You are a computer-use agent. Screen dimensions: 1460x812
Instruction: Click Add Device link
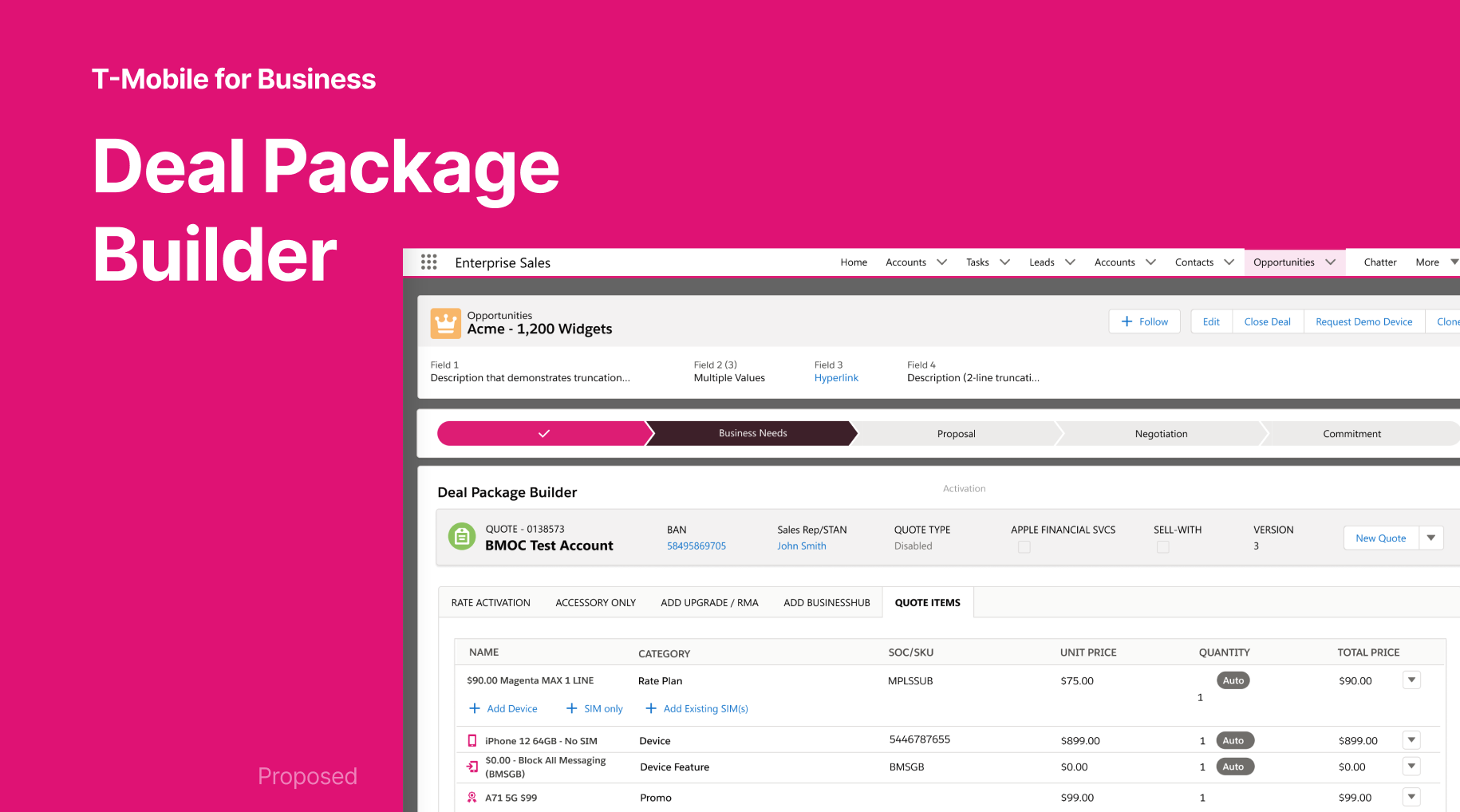(x=512, y=708)
